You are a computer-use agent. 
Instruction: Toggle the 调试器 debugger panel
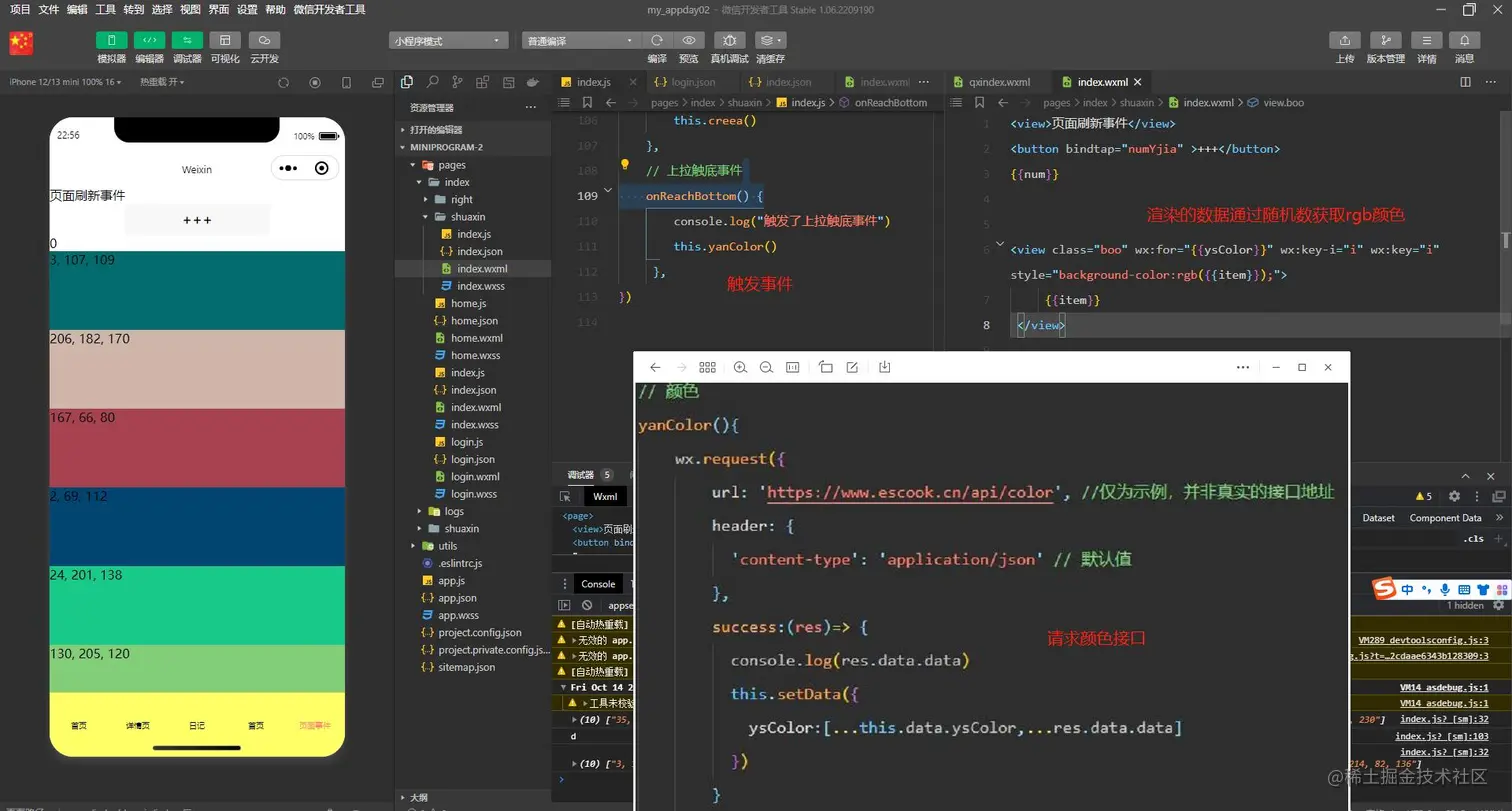[x=187, y=41]
